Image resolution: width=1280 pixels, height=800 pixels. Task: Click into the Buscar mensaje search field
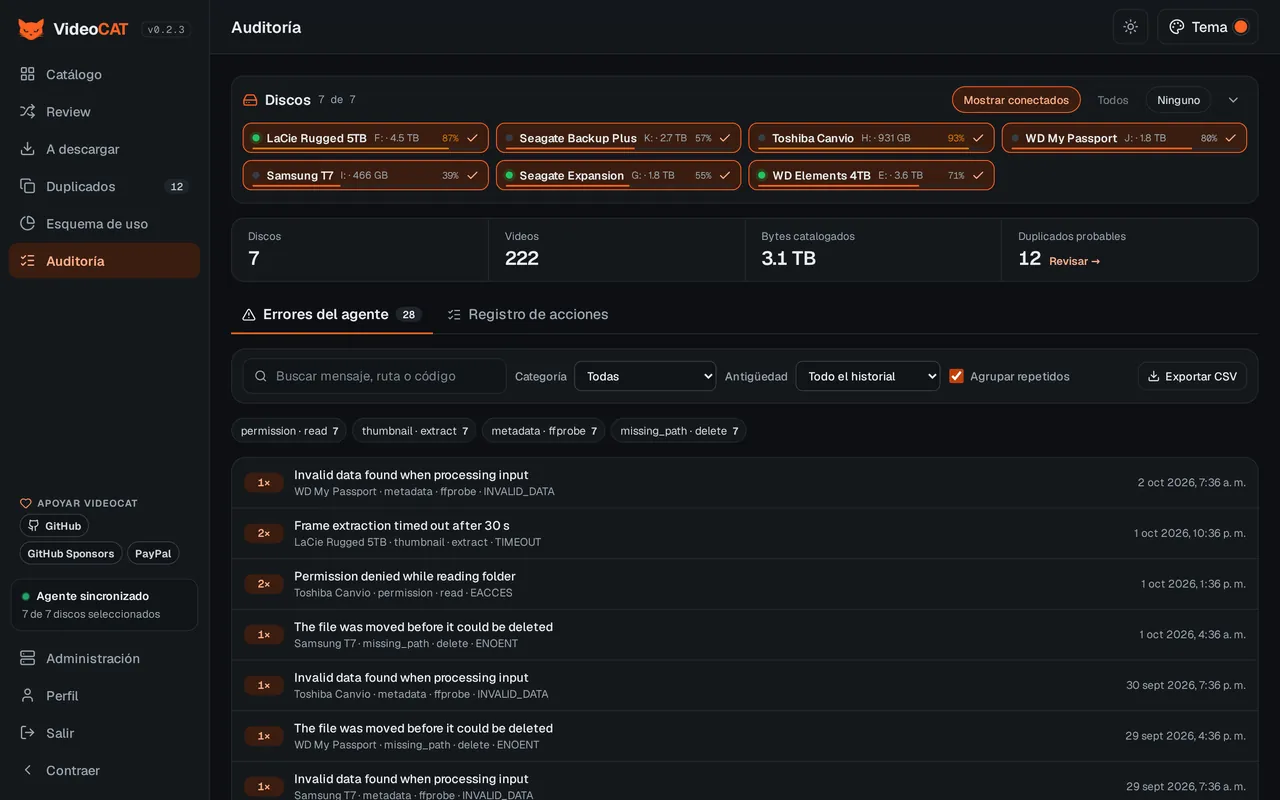[375, 376]
